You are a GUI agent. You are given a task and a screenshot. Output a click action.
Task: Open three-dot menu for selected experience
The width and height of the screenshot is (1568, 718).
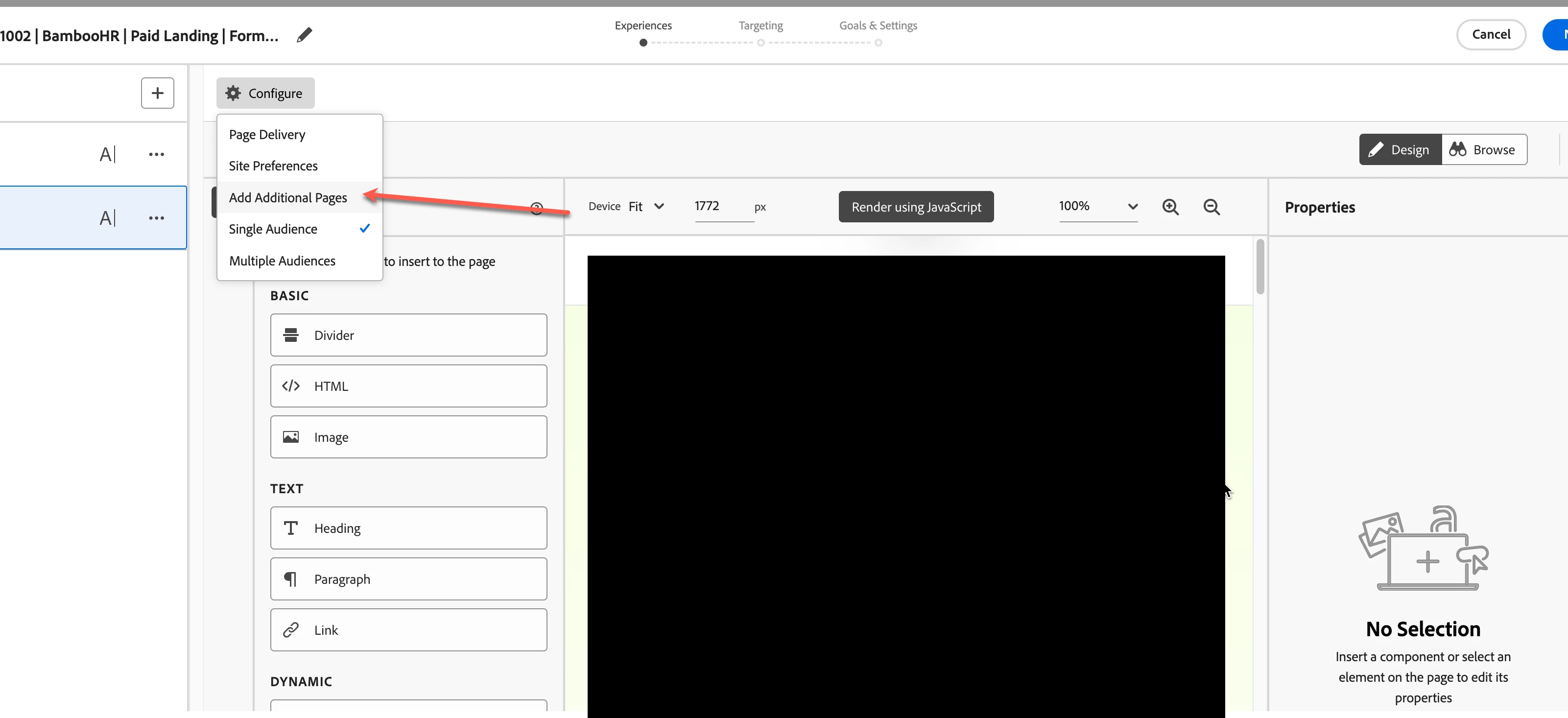point(156,218)
